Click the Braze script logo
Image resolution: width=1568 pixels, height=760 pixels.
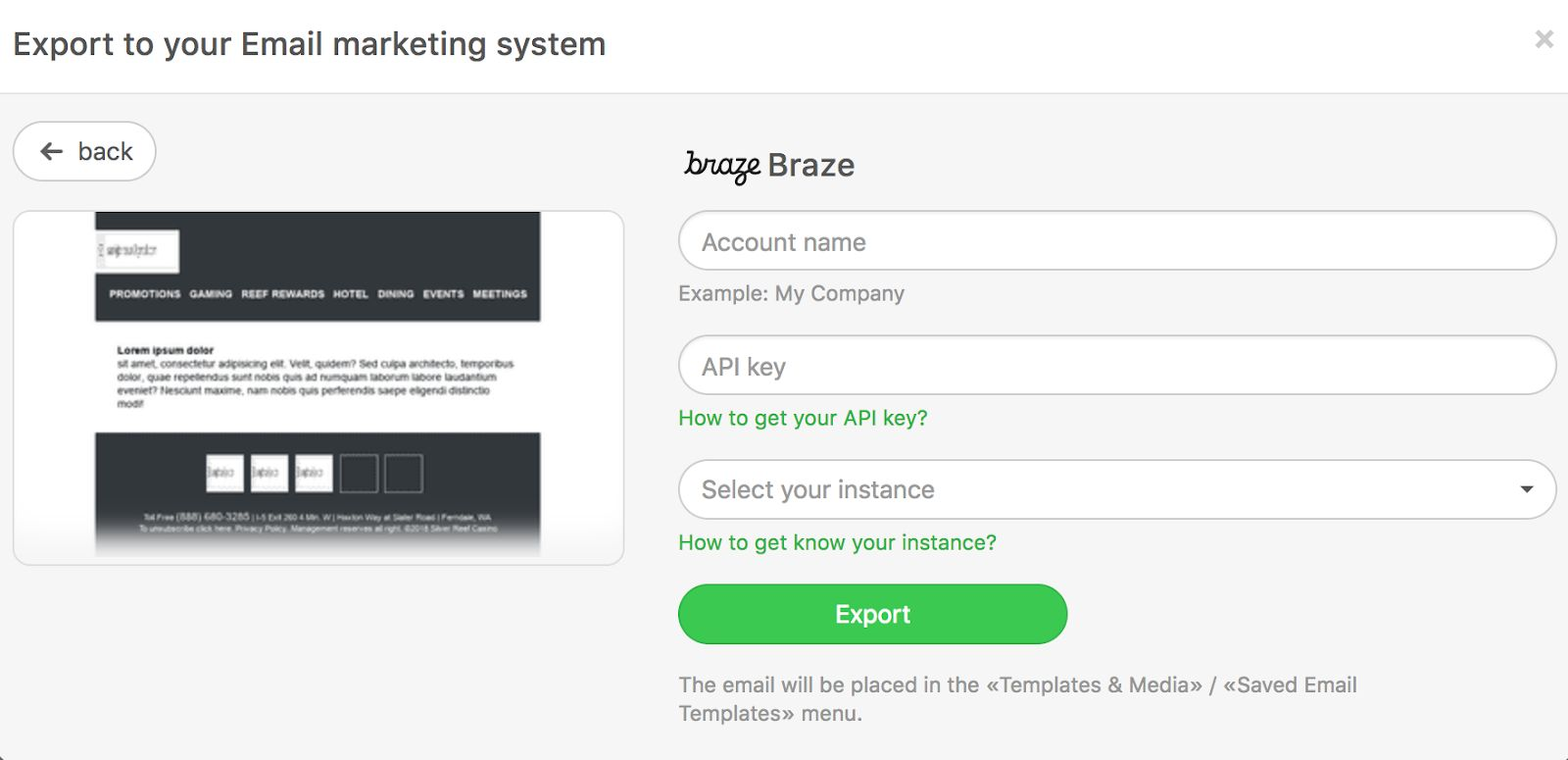(x=722, y=165)
